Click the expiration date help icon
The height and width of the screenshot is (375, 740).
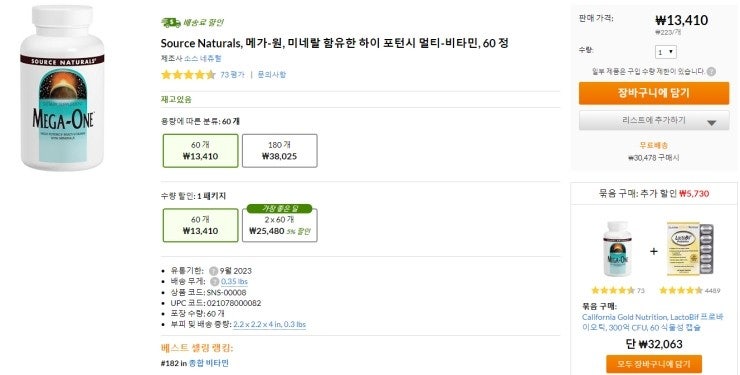213,271
